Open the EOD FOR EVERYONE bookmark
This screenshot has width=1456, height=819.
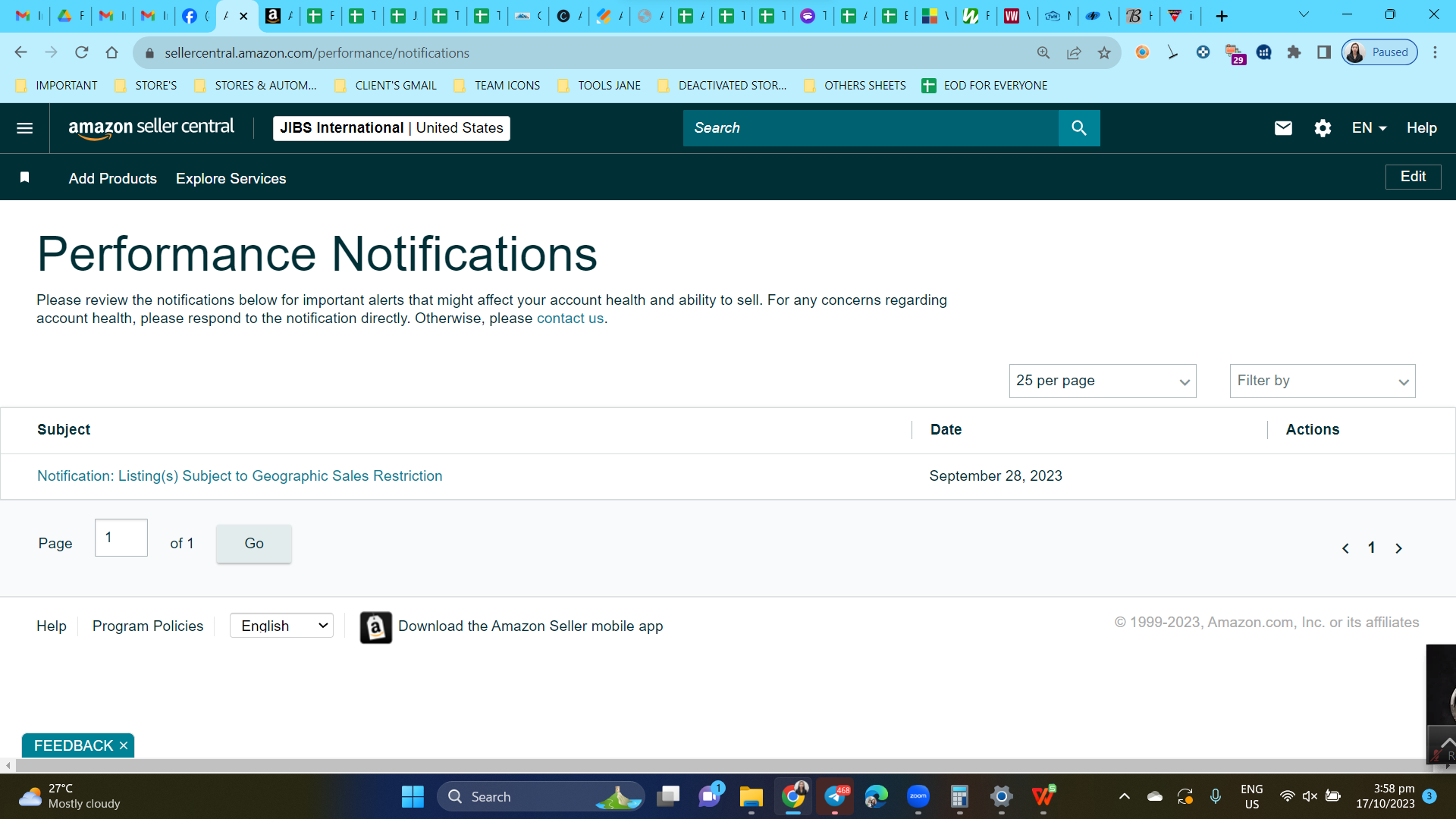pos(984,86)
